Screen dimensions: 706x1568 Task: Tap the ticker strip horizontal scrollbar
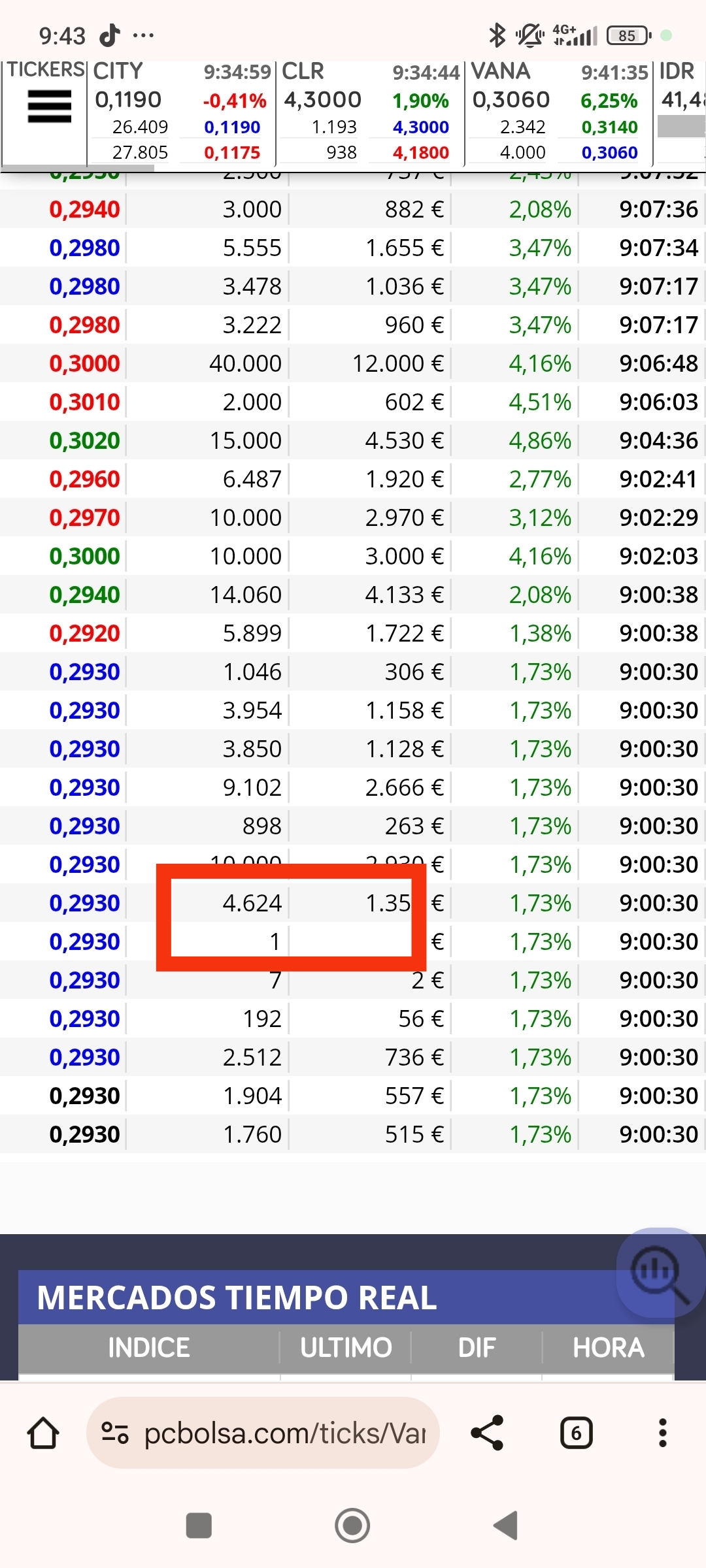pos(78,169)
